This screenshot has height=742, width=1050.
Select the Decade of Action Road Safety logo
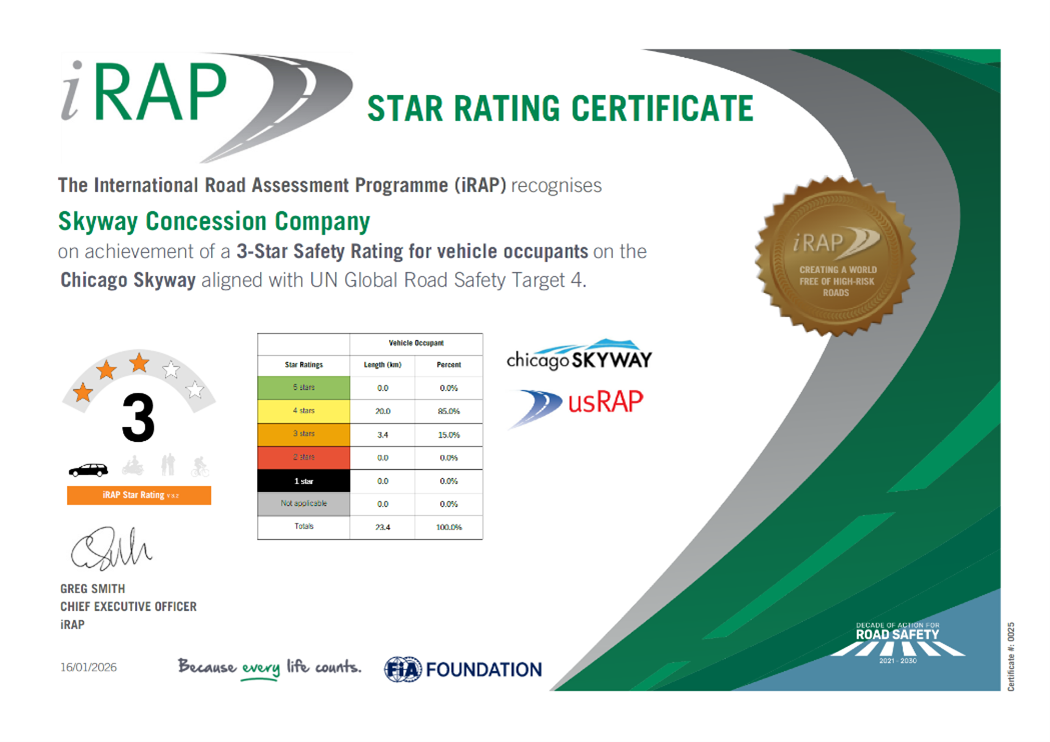click(x=898, y=641)
